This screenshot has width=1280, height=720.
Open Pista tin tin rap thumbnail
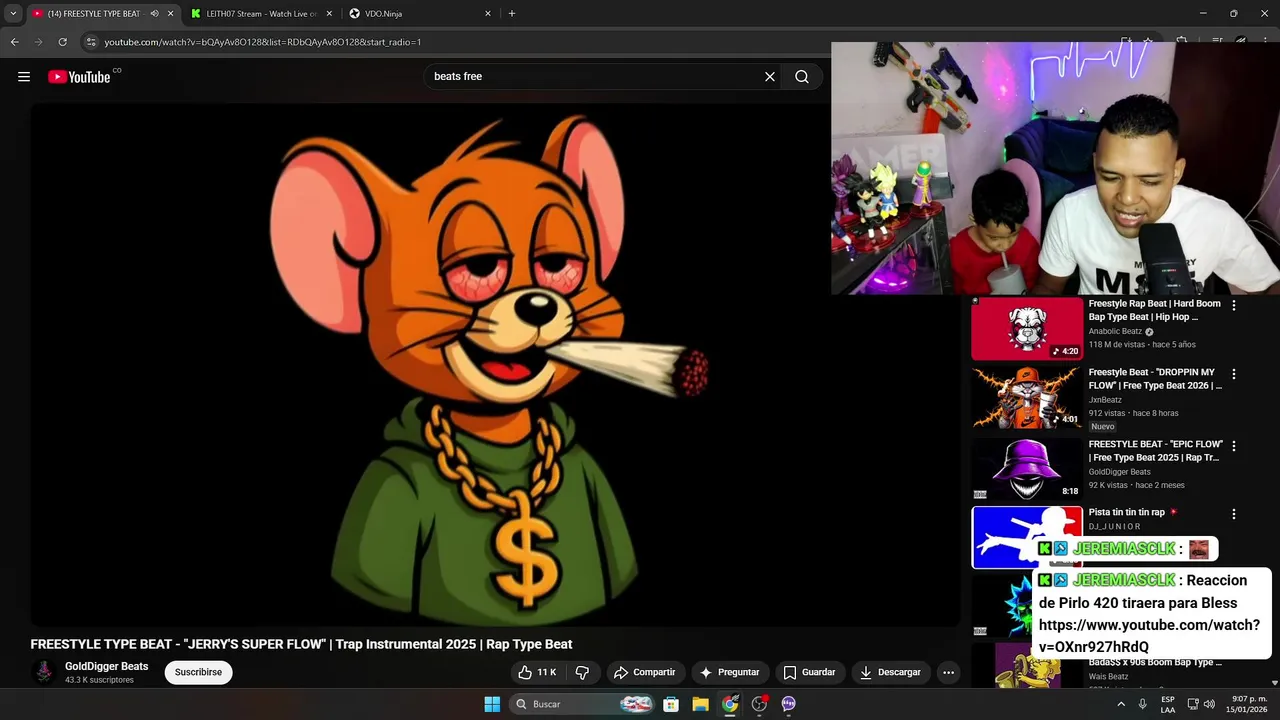pos(1027,537)
